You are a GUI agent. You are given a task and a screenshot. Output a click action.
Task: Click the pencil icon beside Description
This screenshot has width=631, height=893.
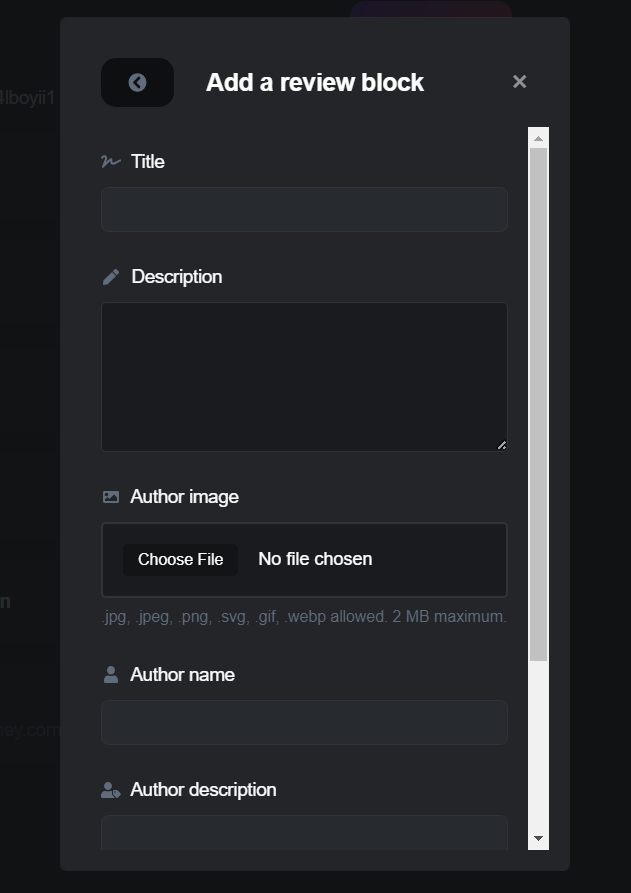(111, 277)
